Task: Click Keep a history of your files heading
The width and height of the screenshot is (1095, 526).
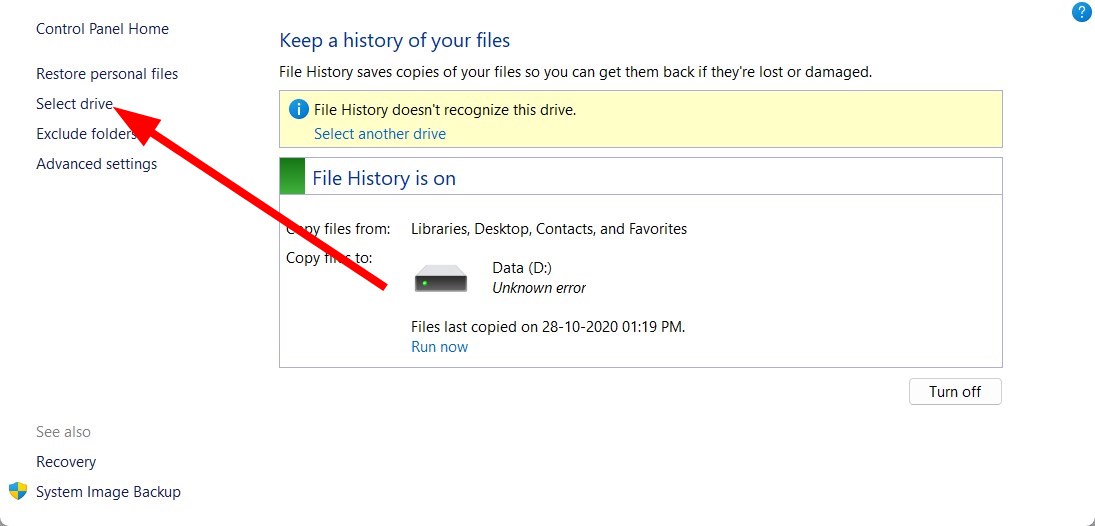Action: pyautogui.click(x=395, y=40)
